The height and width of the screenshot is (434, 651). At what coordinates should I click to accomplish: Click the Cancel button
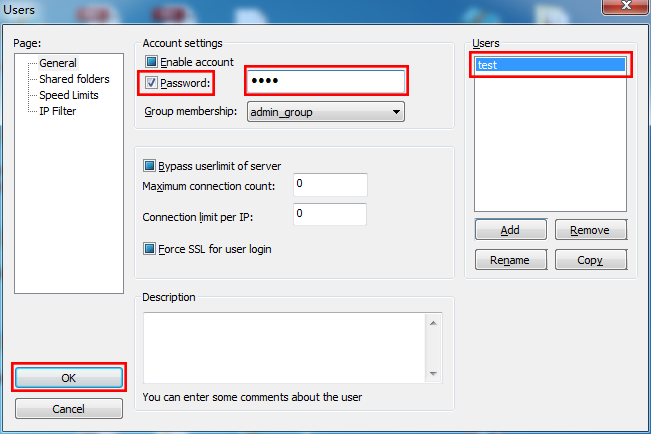click(68, 409)
